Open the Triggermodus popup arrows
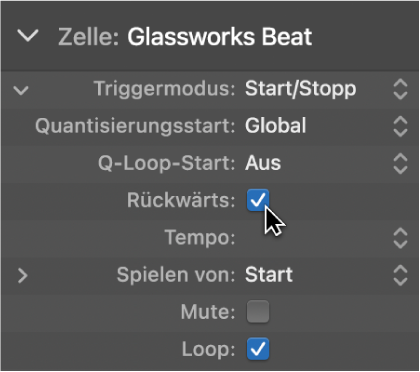The height and width of the screenshot is (372, 420). pos(400,89)
